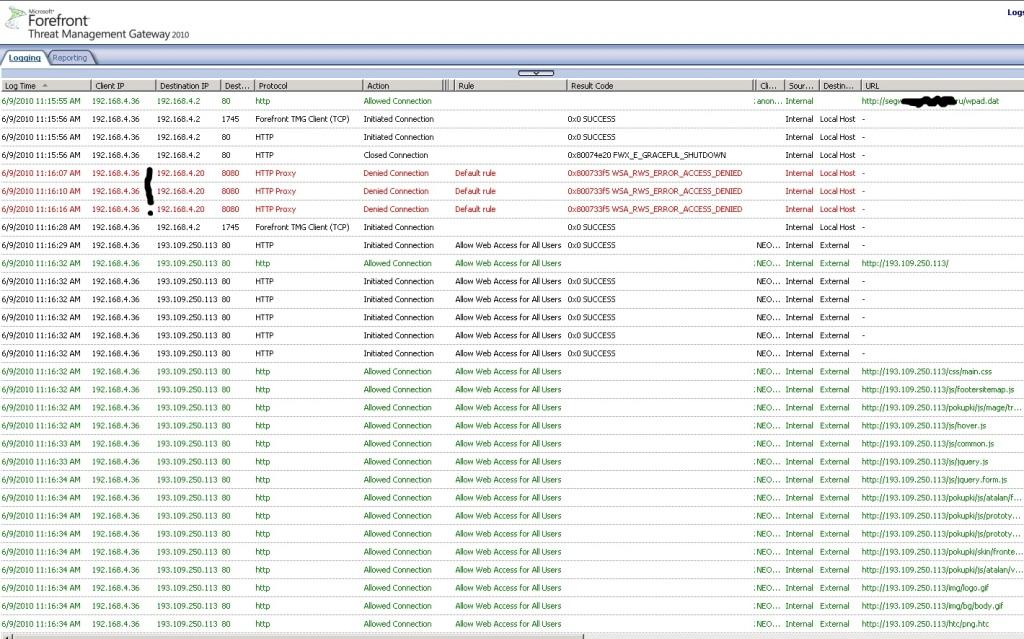
Task: Click the http://193.109.250.113/ URL cell
Action: 905,263
